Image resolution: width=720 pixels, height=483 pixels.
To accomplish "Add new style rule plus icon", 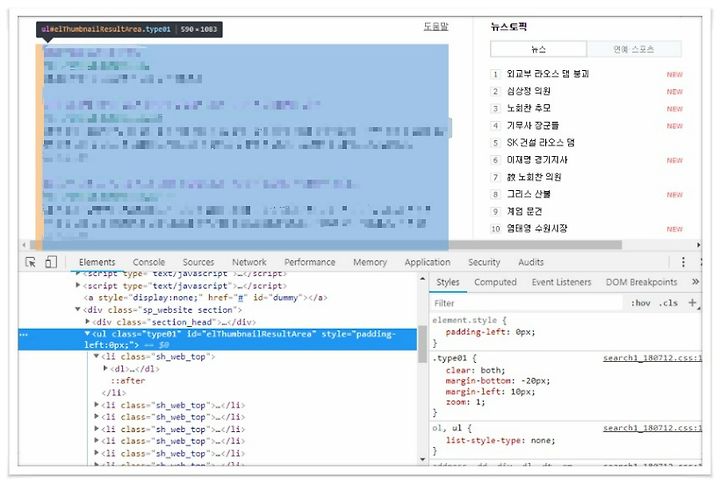I will coord(692,303).
